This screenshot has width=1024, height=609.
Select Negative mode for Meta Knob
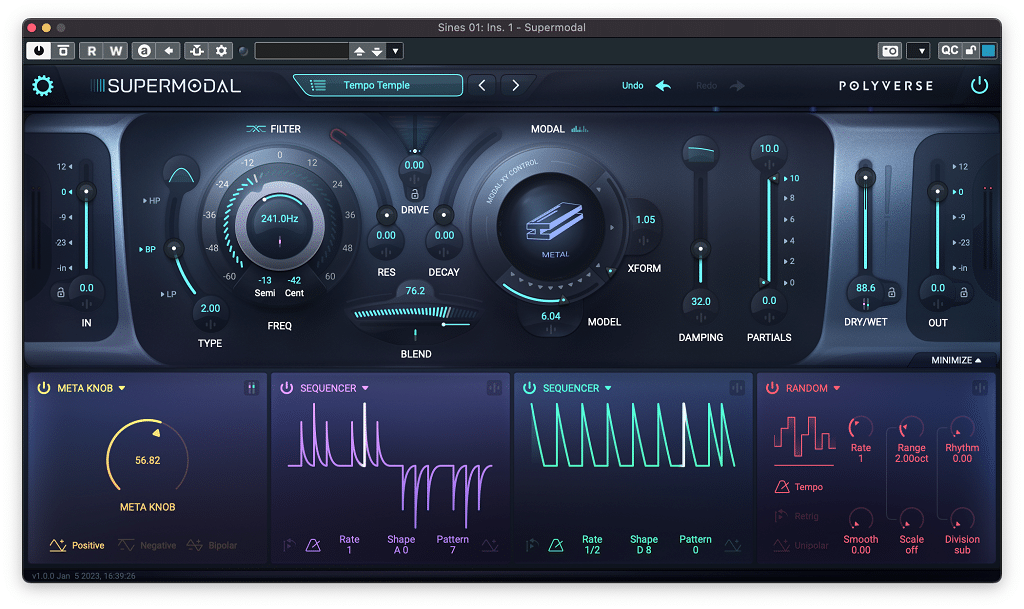tap(147, 545)
